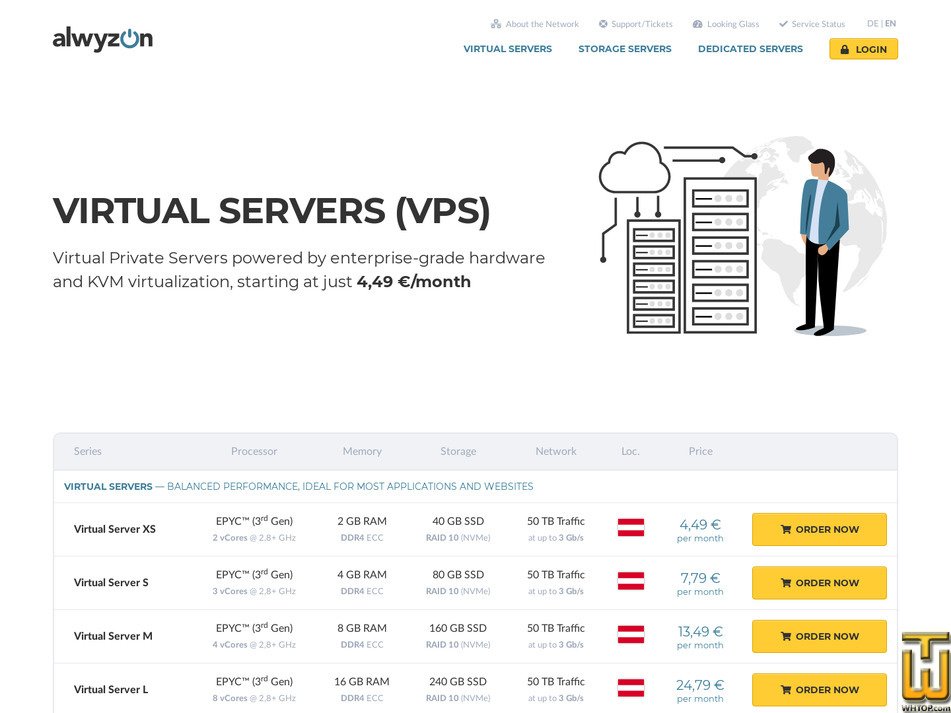This screenshot has width=951, height=713.
Task: Click the cart icon on Virtual Server S order button
Action: (x=785, y=582)
